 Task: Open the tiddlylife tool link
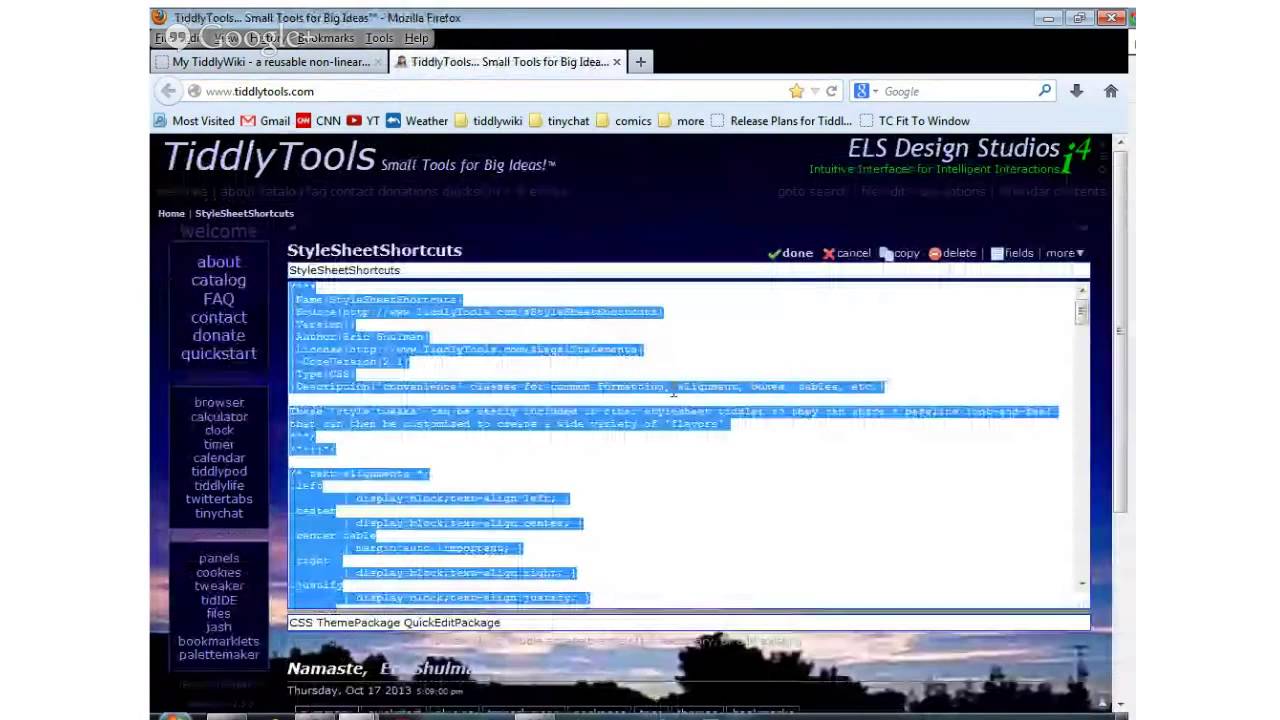[219, 485]
